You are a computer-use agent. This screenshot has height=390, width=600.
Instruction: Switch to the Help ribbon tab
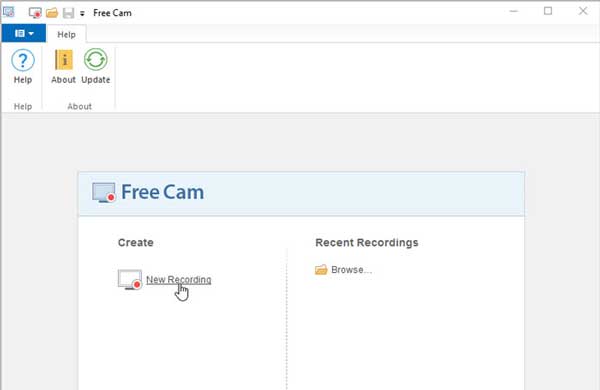click(x=66, y=34)
